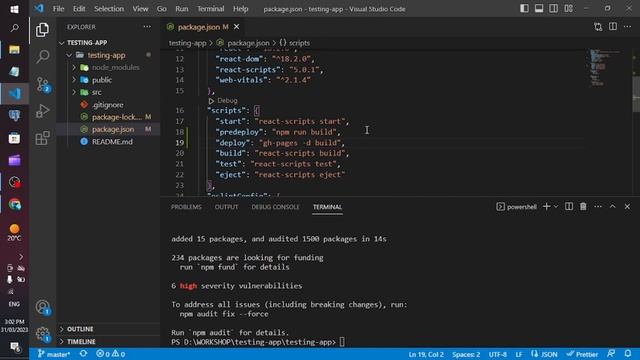
Task: Click the Synchronize Changes status bar icon
Action: (x=83, y=354)
